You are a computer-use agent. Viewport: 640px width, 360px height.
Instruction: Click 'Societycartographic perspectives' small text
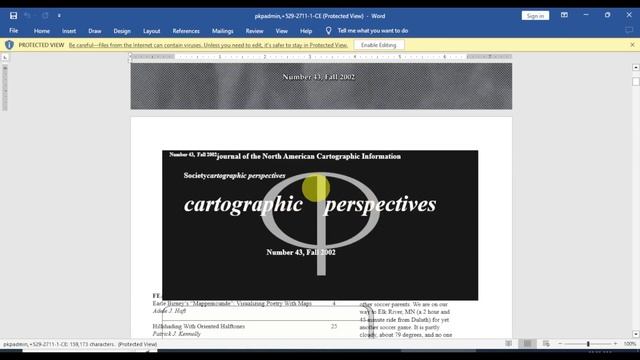(234, 176)
